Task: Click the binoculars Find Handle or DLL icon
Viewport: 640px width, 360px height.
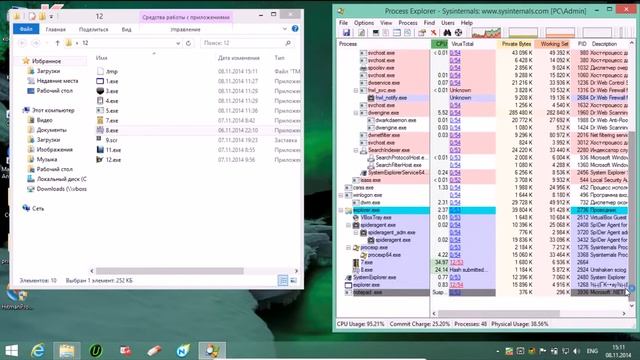Action: [x=447, y=33]
